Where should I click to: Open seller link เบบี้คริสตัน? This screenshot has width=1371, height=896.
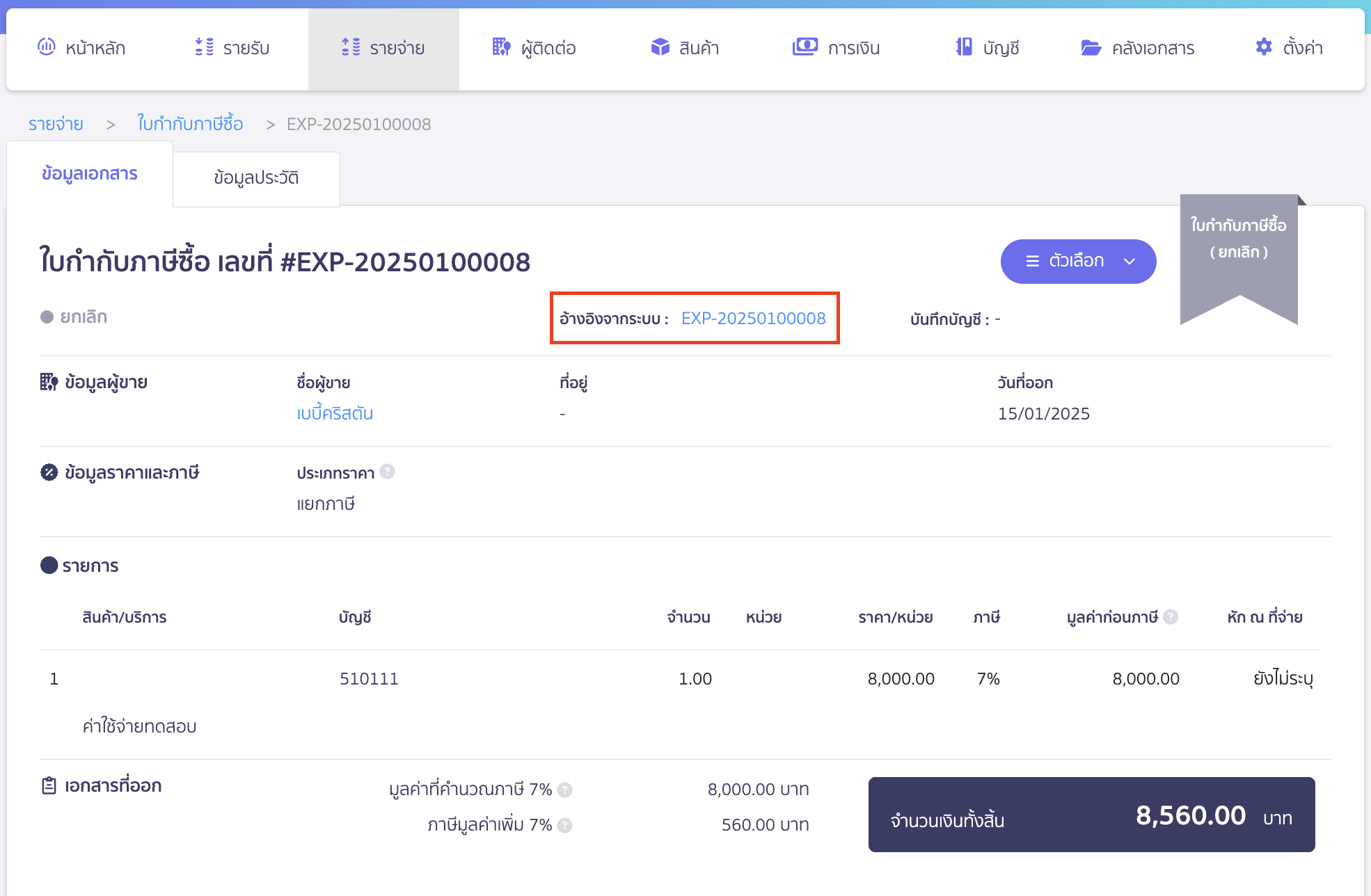tap(335, 414)
